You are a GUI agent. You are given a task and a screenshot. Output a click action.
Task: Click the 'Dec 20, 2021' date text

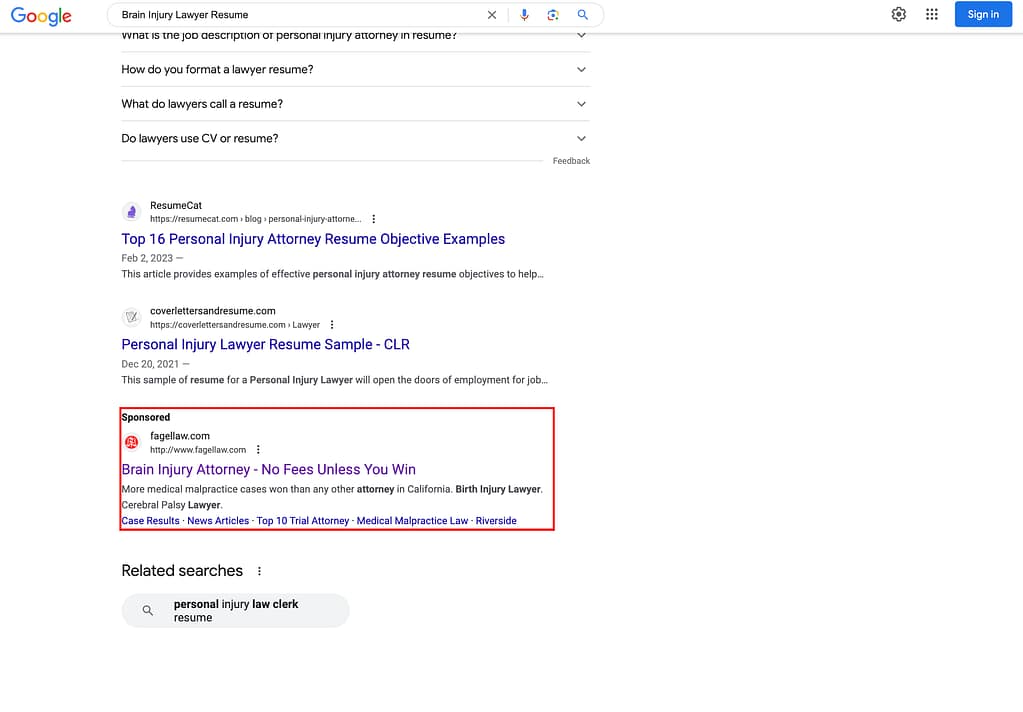coord(150,364)
